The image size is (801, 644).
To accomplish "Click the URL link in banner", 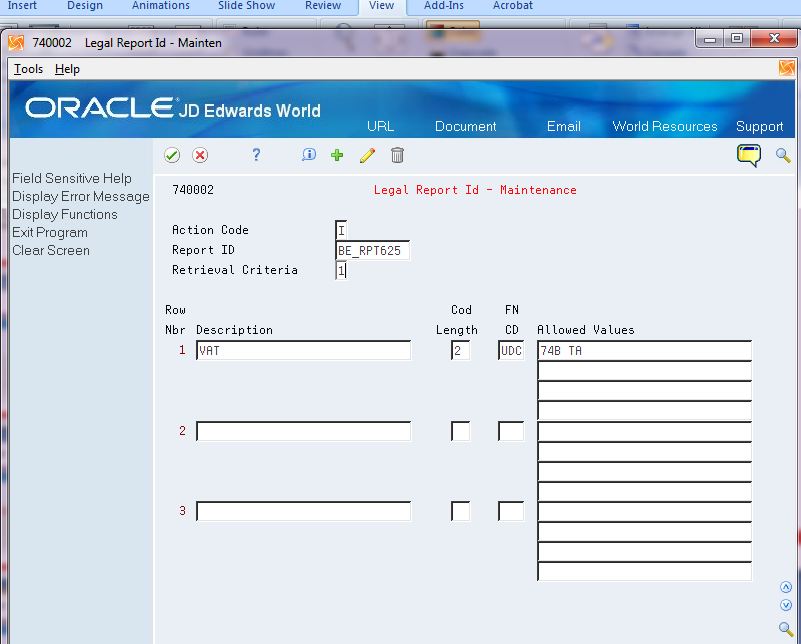I will [381, 126].
